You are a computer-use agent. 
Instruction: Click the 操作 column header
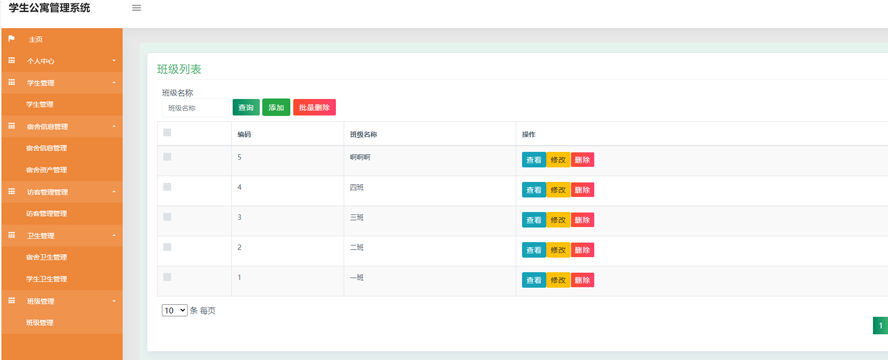[x=528, y=135]
